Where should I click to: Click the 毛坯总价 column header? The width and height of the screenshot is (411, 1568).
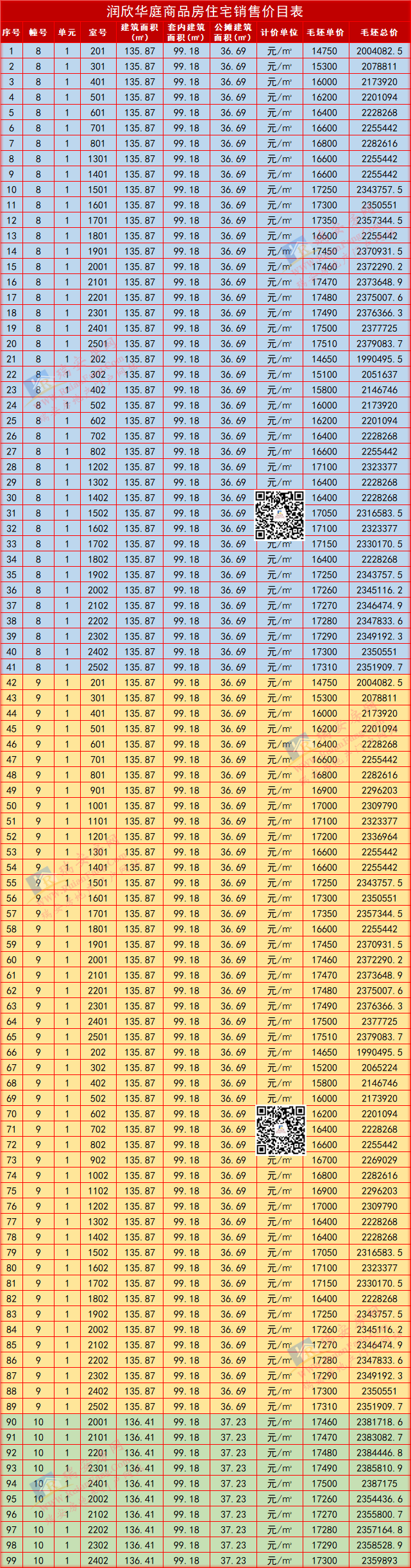coord(379,33)
